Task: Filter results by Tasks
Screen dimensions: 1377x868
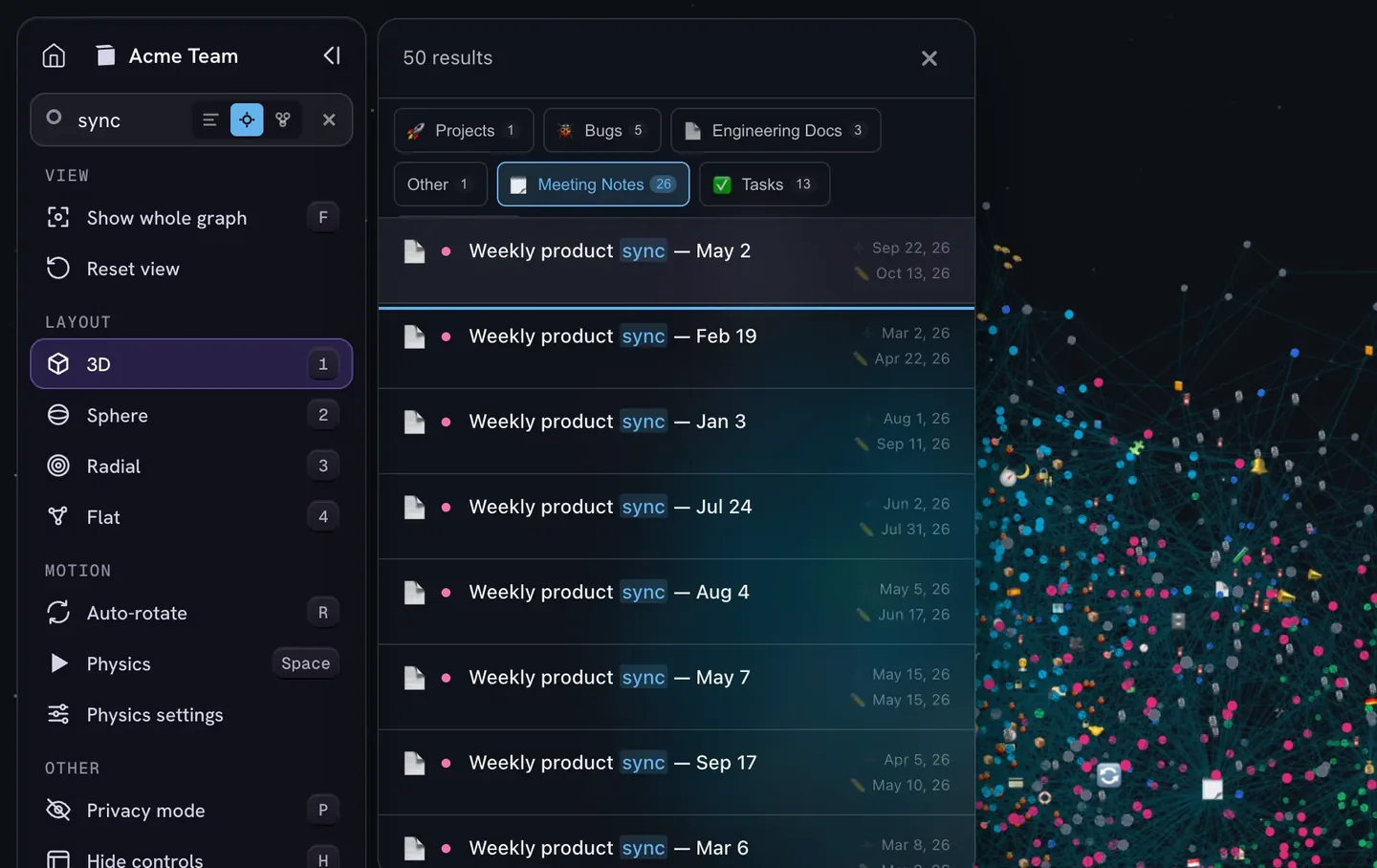Action: [764, 184]
